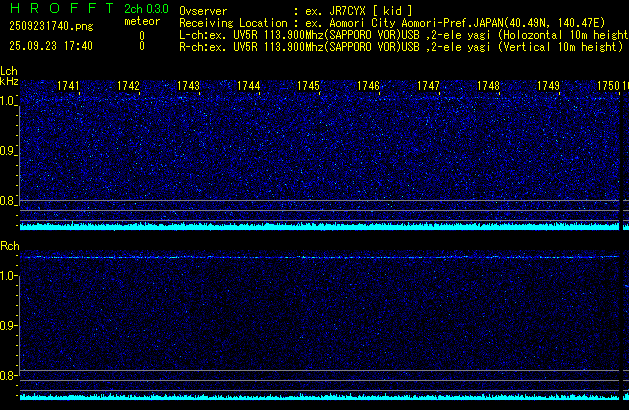Click the HROFFT title text
Screen dimensions: 629x410
[59, 9]
